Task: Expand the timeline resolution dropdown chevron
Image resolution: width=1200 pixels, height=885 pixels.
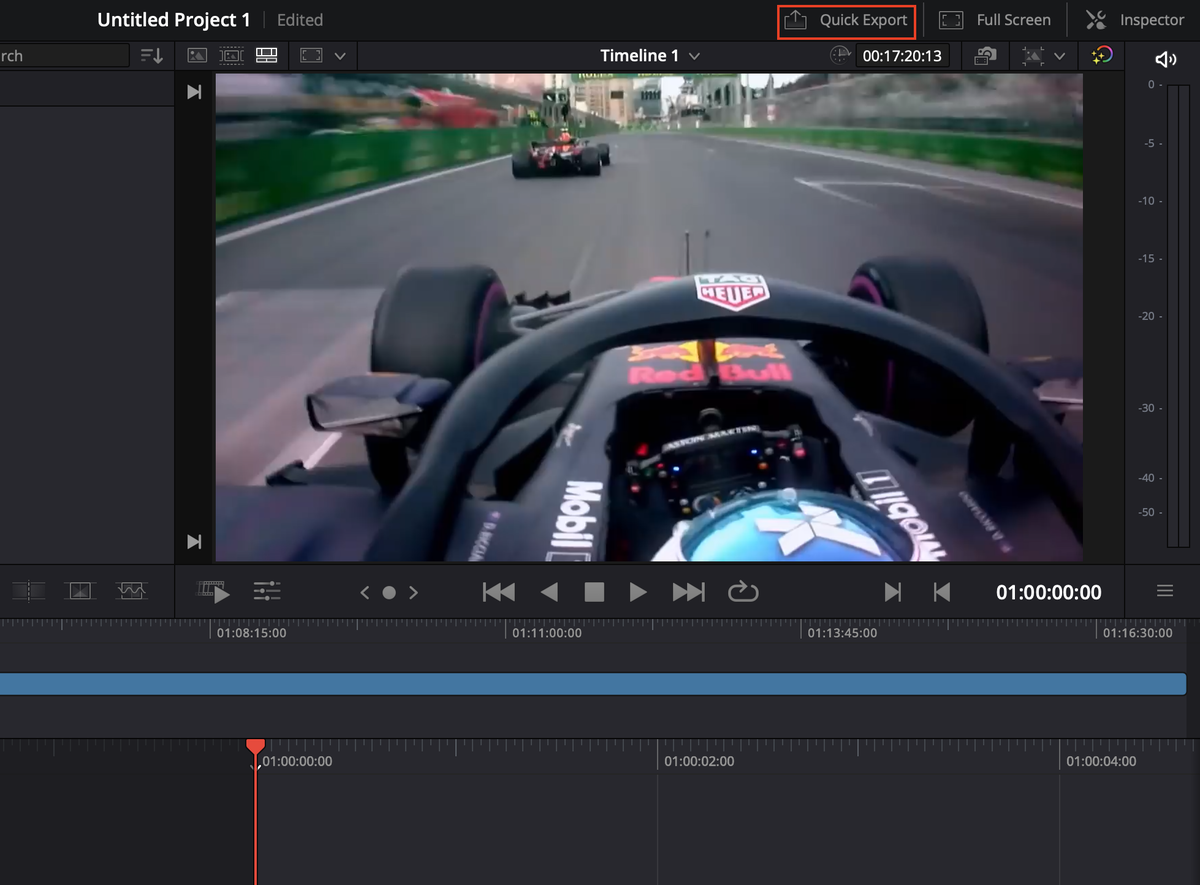Action: click(1060, 56)
